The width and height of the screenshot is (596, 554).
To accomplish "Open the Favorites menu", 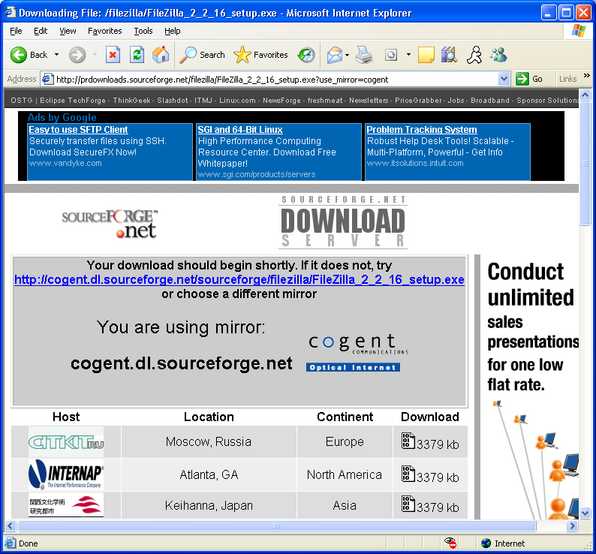I will point(105,31).
